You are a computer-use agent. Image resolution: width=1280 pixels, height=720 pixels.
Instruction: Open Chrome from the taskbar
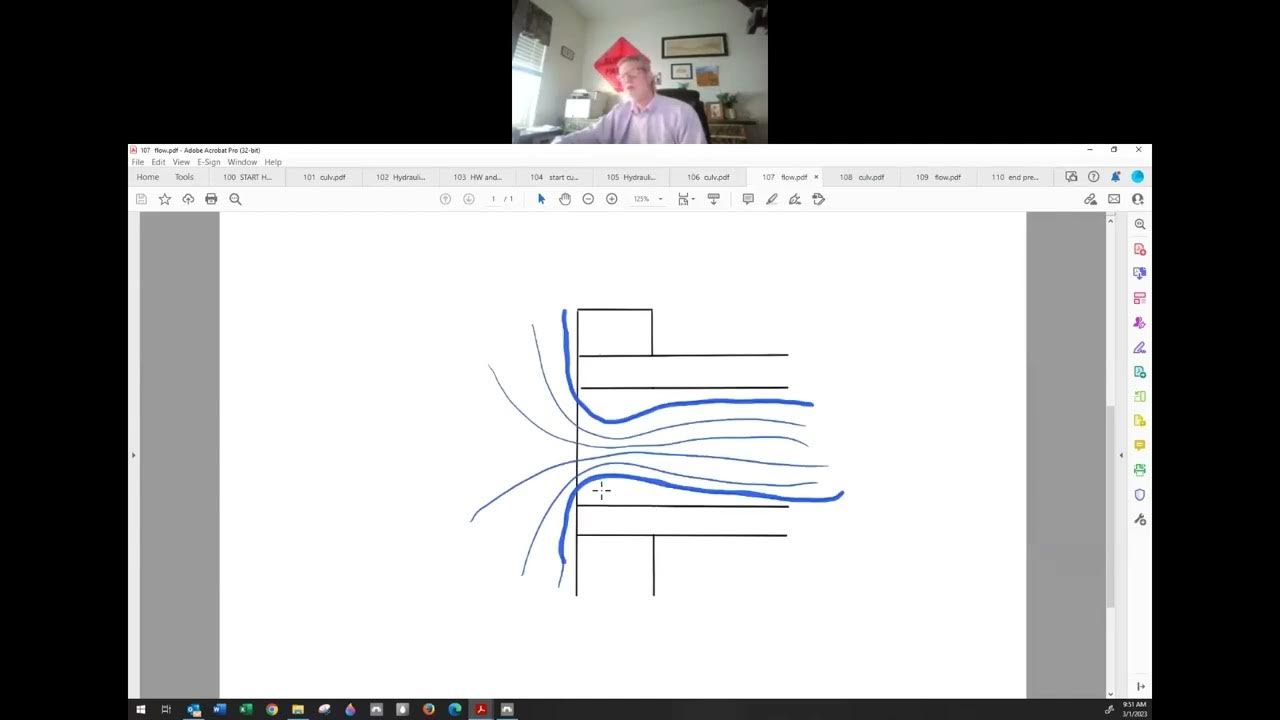[x=272, y=710]
